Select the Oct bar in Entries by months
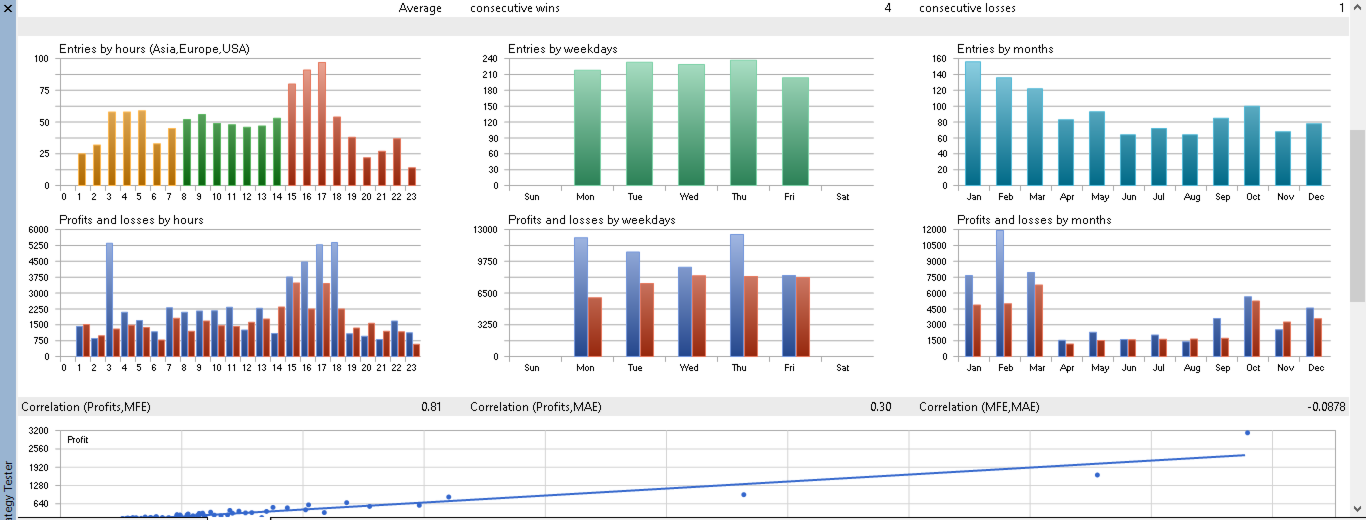 coord(1252,145)
